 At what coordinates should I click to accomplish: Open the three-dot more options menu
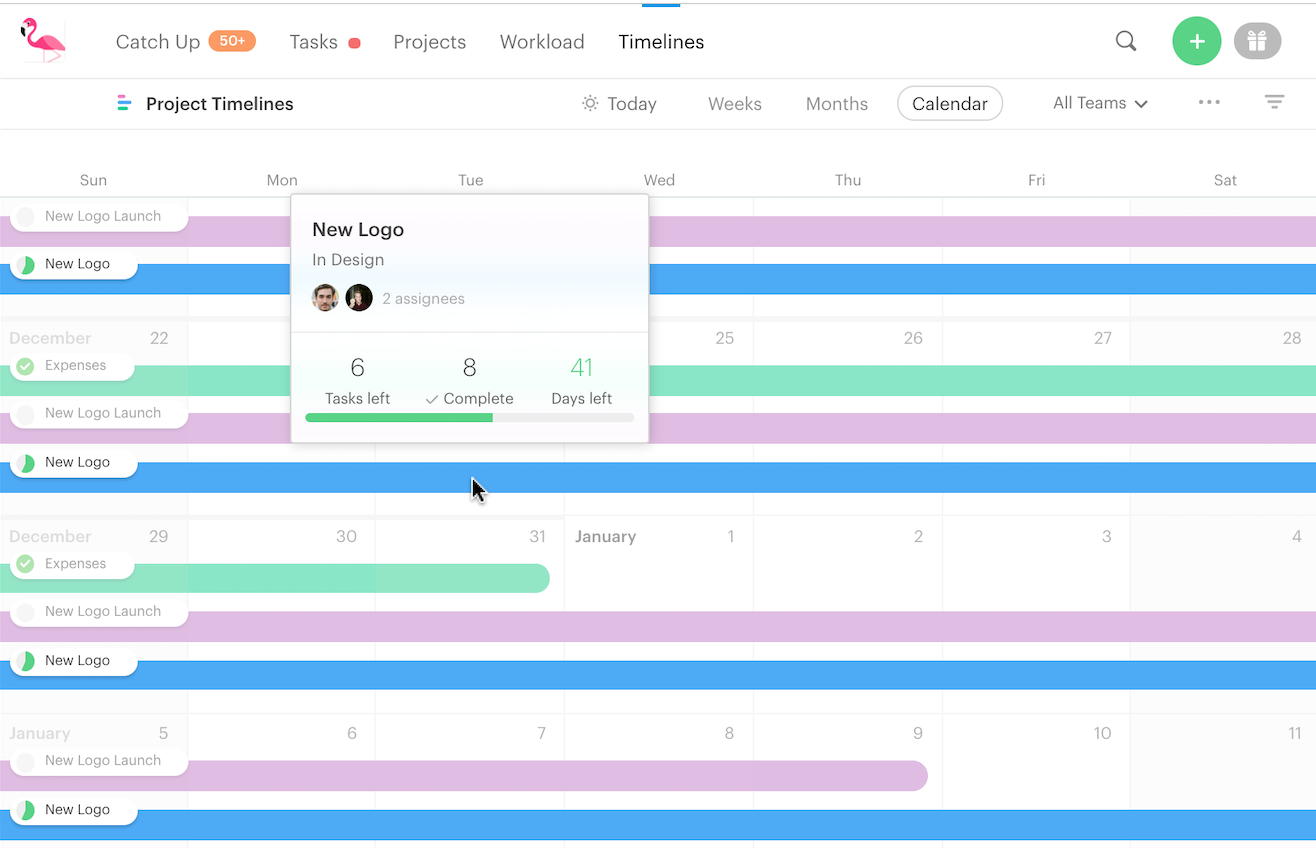coord(1209,102)
